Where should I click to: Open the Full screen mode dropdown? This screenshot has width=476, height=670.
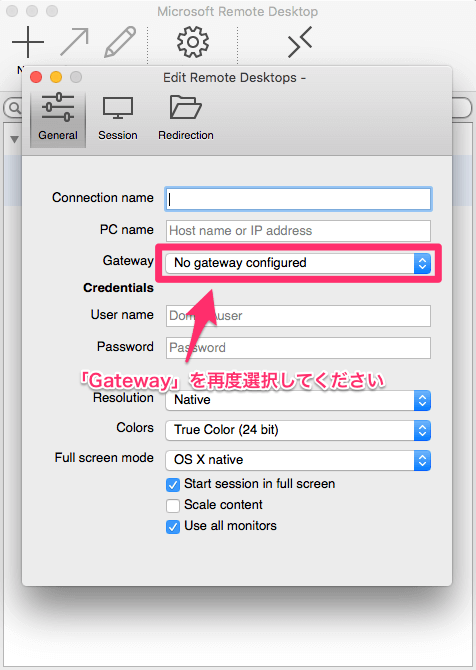(298, 460)
